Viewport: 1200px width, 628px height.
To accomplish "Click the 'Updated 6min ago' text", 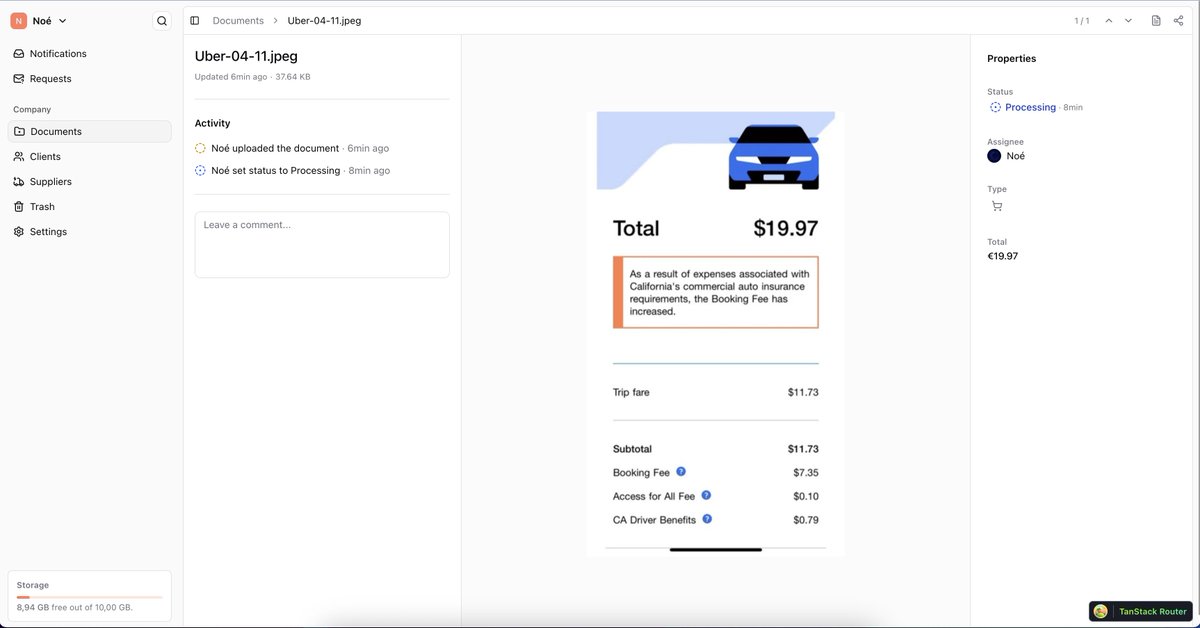I will click(231, 77).
